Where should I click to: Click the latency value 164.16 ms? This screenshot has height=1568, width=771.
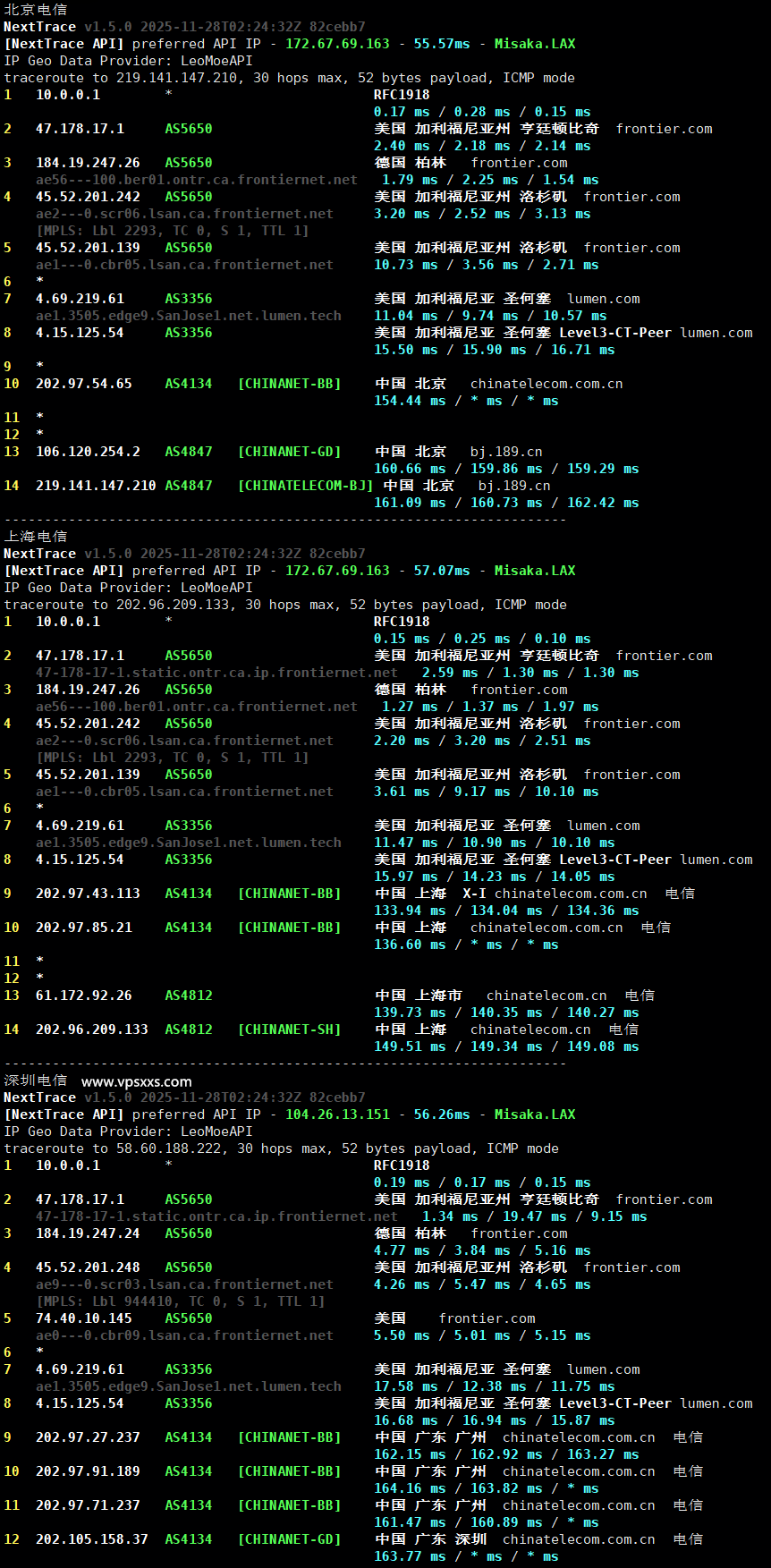[x=410, y=1488]
